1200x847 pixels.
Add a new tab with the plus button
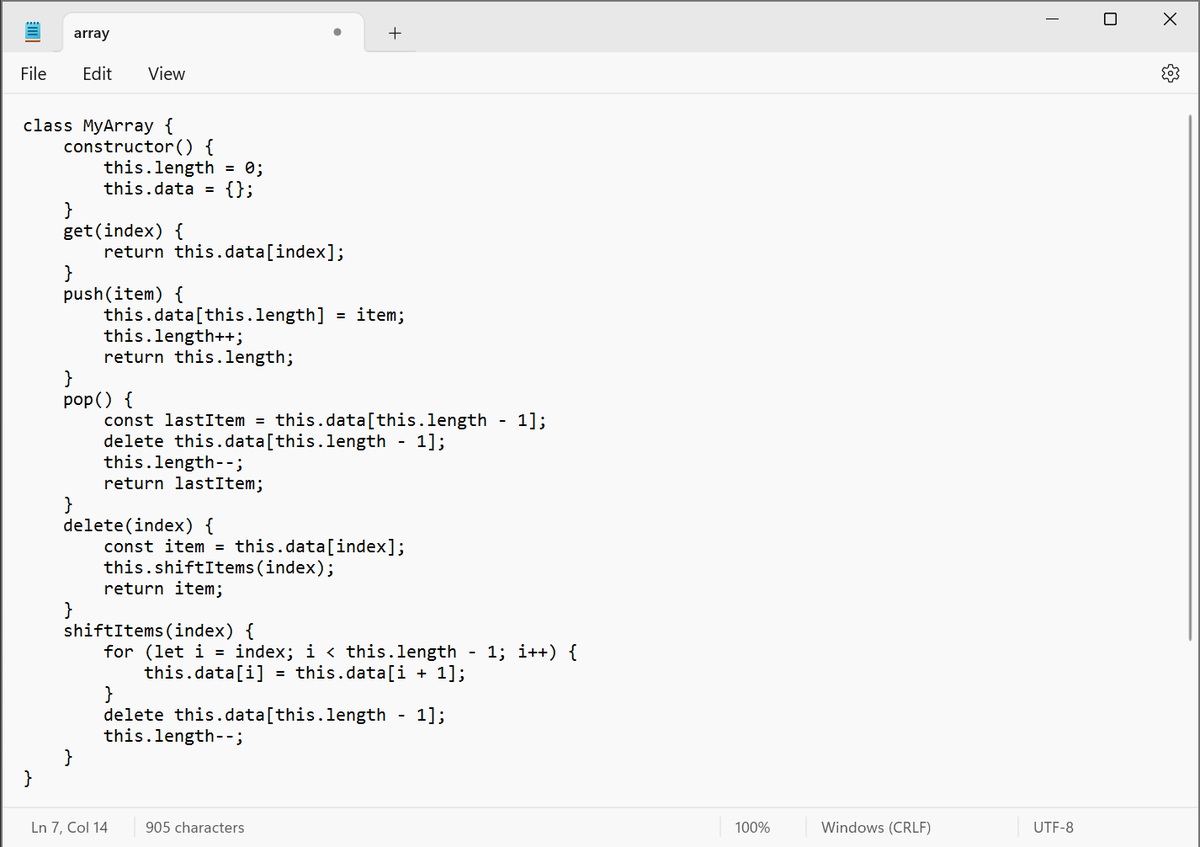point(394,33)
